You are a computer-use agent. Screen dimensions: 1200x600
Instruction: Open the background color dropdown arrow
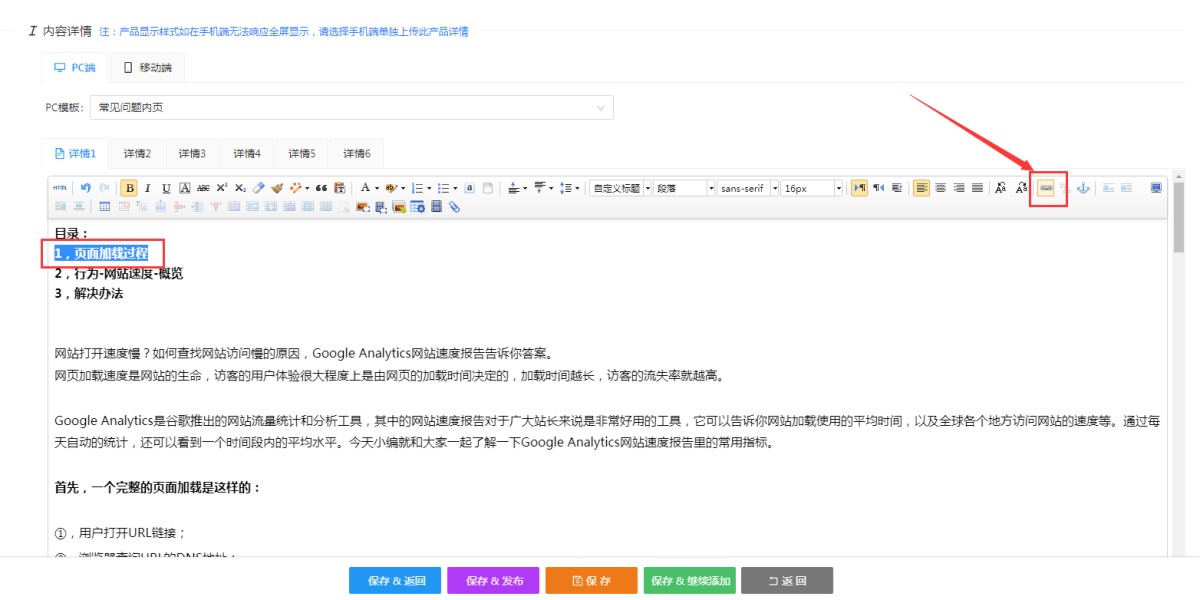pos(403,188)
